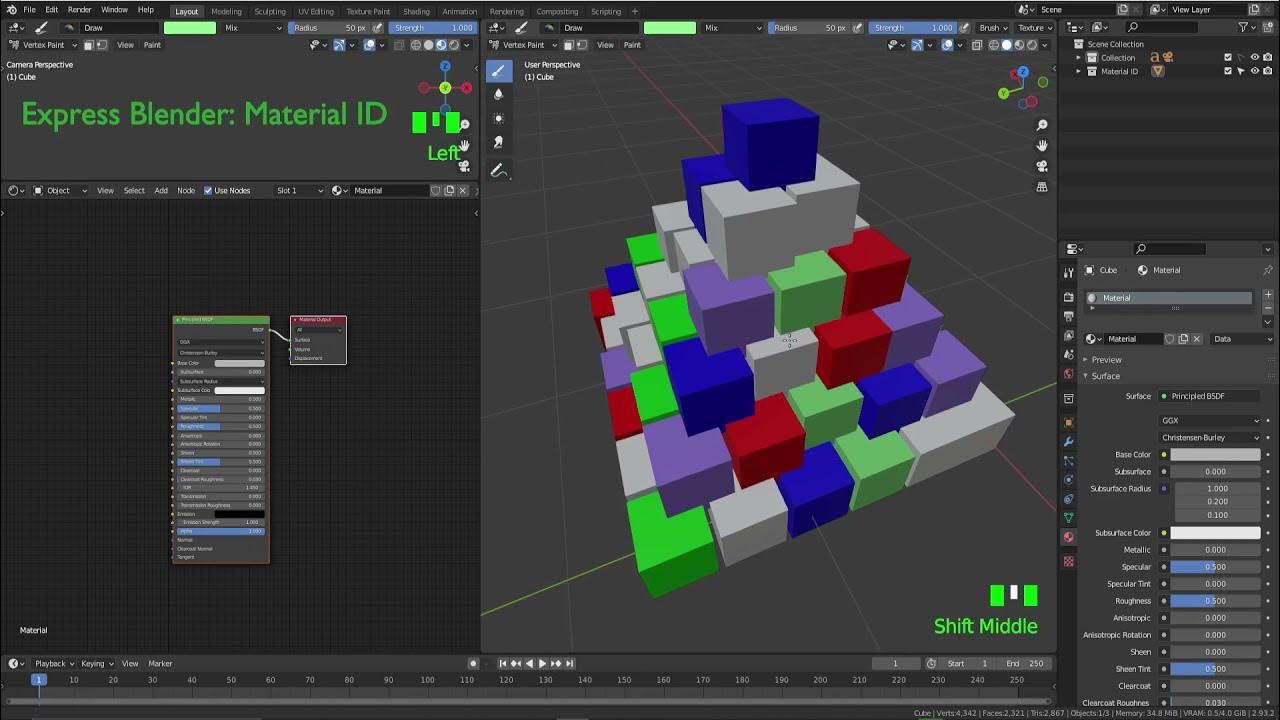
Task: Open GGX distribution dropdown in properties
Action: click(1210, 421)
